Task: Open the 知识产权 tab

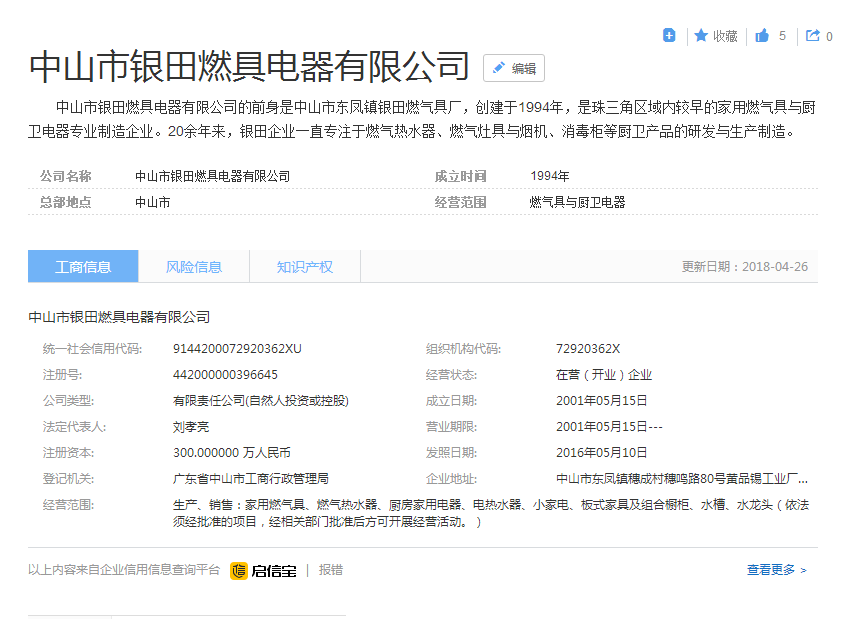Action: (x=305, y=267)
